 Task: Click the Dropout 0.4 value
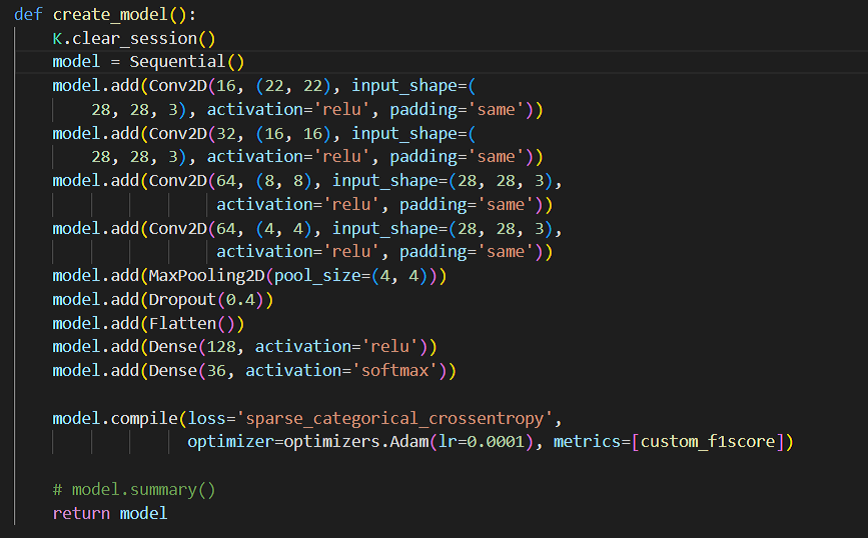[240, 300]
